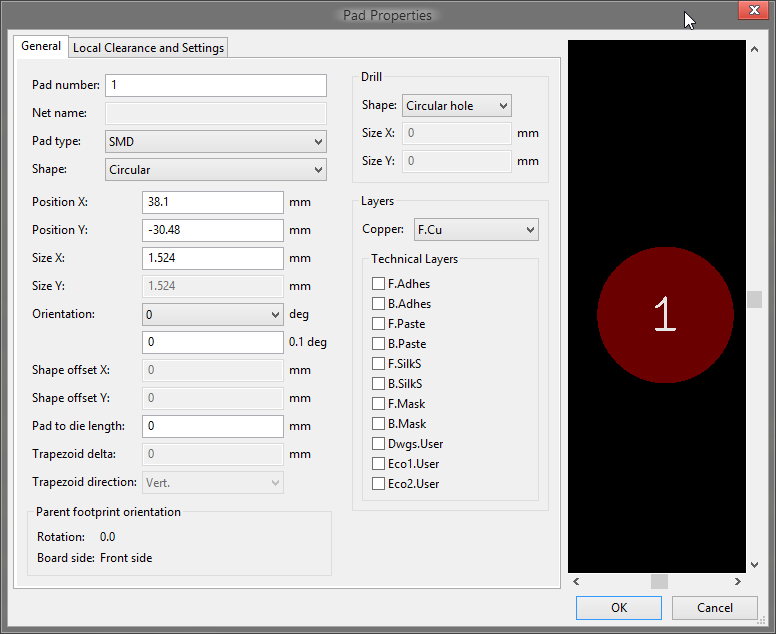Image resolution: width=776 pixels, height=634 pixels.
Task: Enable the Eco2.User layer checkbox
Action: [378, 484]
